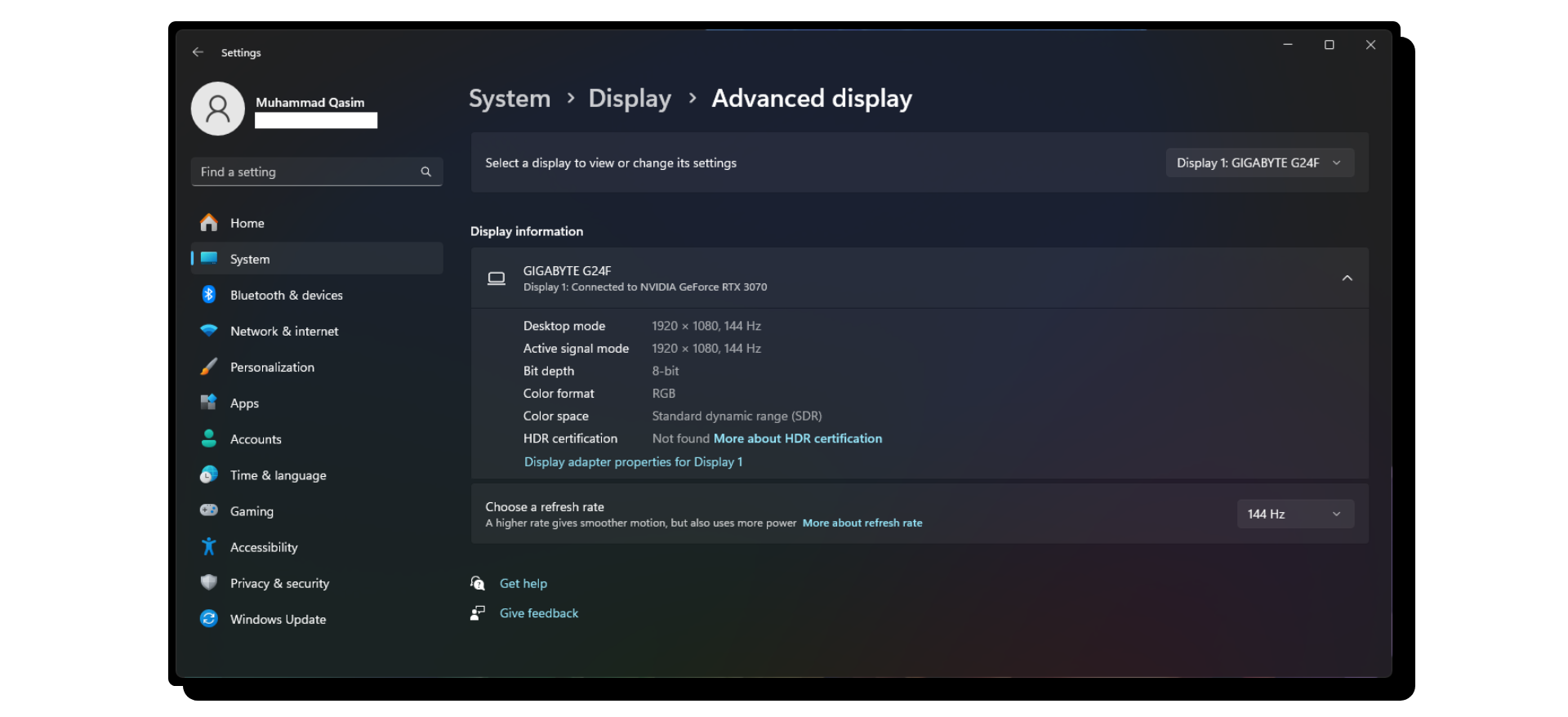
Task: Click the Accessibility figure icon
Action: coord(209,546)
